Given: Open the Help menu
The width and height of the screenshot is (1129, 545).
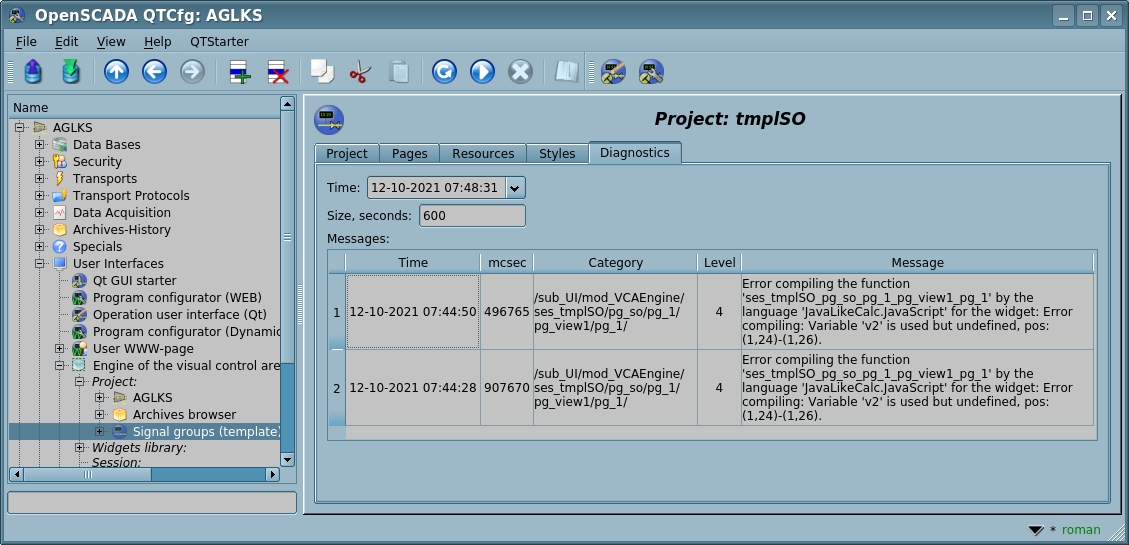Looking at the screenshot, I should pyautogui.click(x=158, y=42).
